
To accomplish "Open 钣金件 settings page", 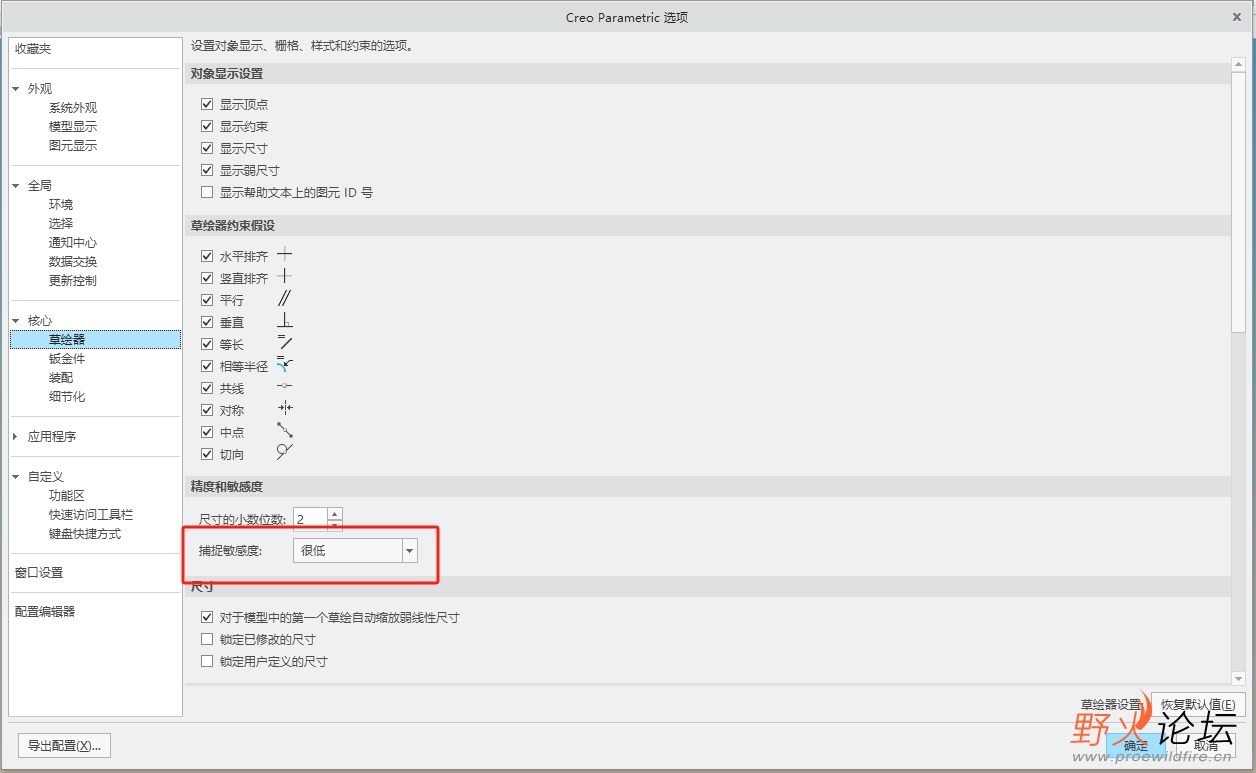I will [x=67, y=359].
